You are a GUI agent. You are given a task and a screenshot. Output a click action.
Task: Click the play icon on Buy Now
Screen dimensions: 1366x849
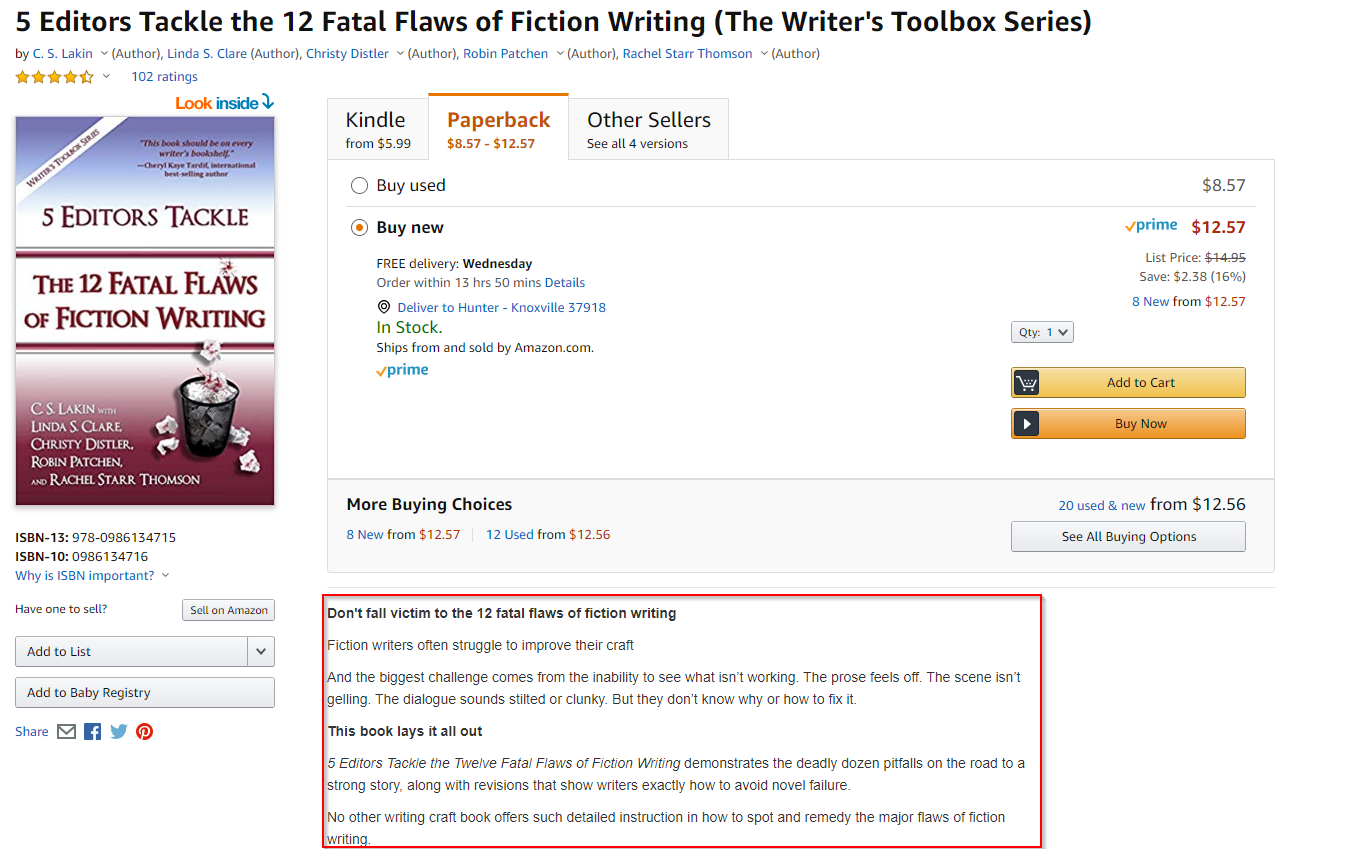coord(1026,423)
